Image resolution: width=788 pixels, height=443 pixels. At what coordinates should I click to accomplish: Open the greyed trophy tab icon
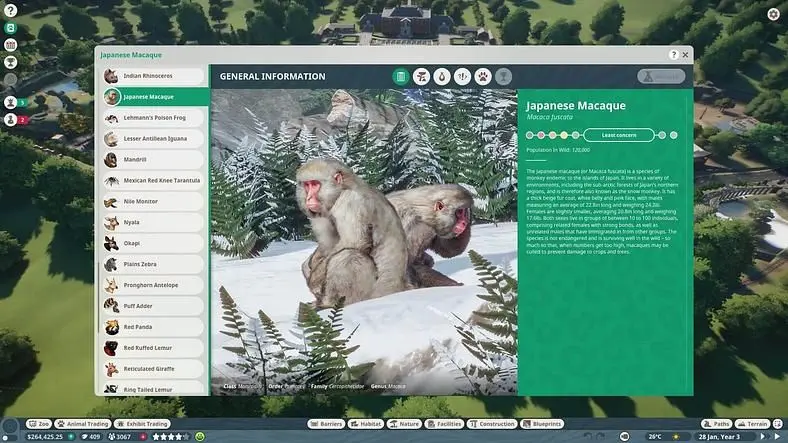tap(504, 76)
